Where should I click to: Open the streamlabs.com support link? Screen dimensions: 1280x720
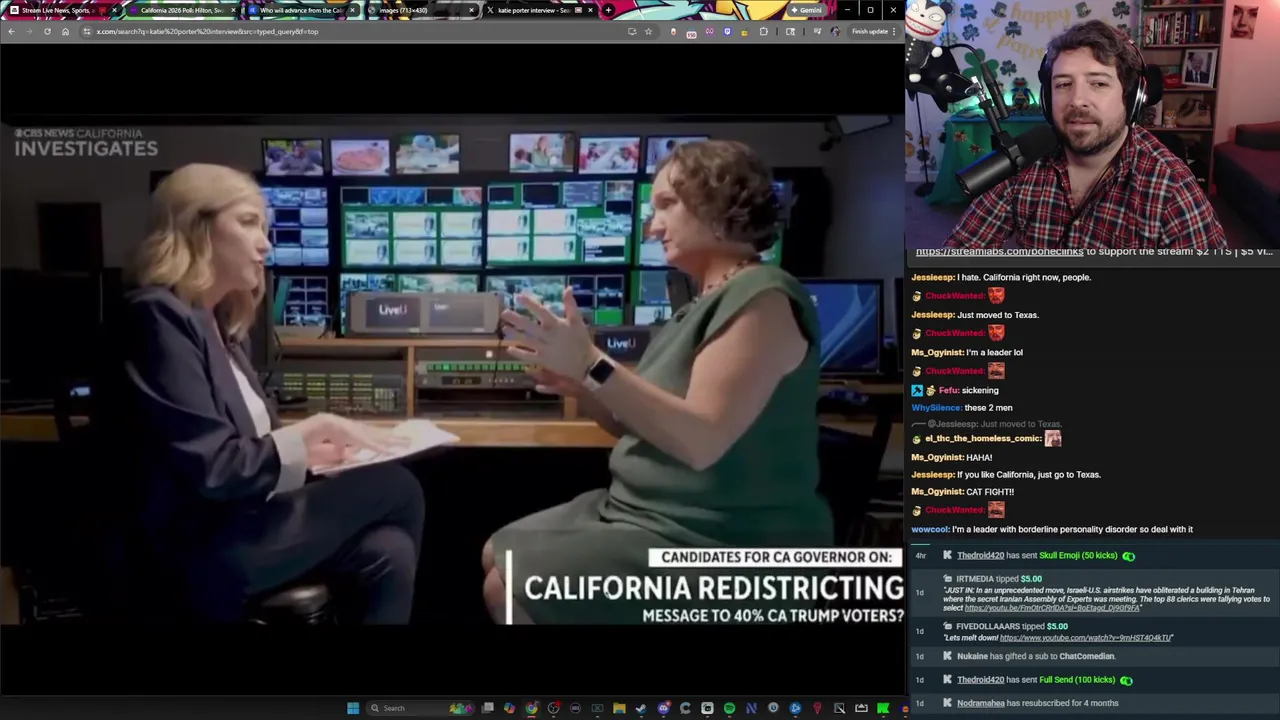coord(999,252)
